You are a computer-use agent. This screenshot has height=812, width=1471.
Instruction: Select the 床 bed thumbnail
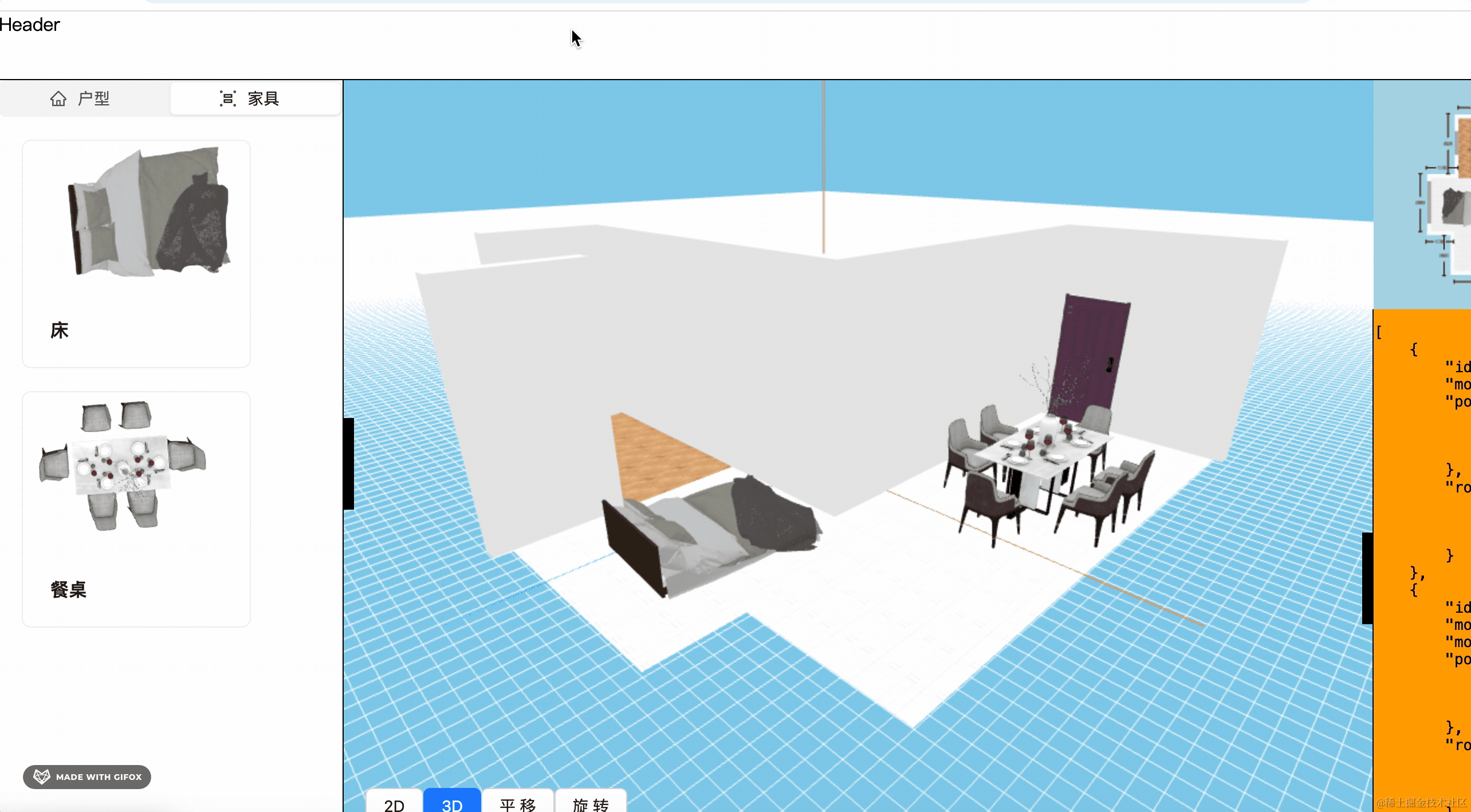pyautogui.click(x=149, y=211)
